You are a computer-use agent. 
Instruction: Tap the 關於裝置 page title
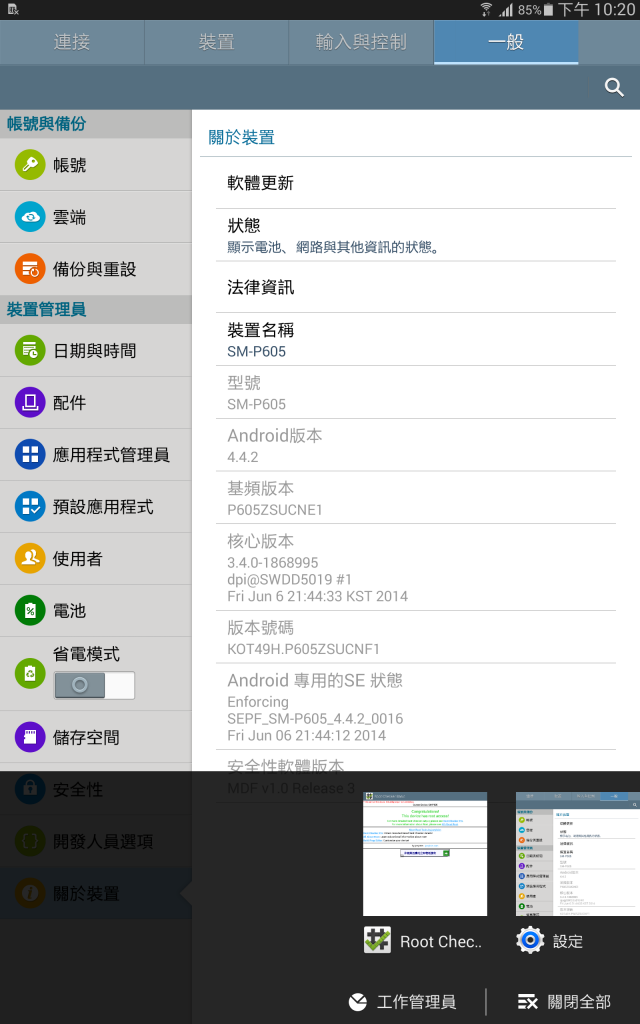(x=242, y=137)
